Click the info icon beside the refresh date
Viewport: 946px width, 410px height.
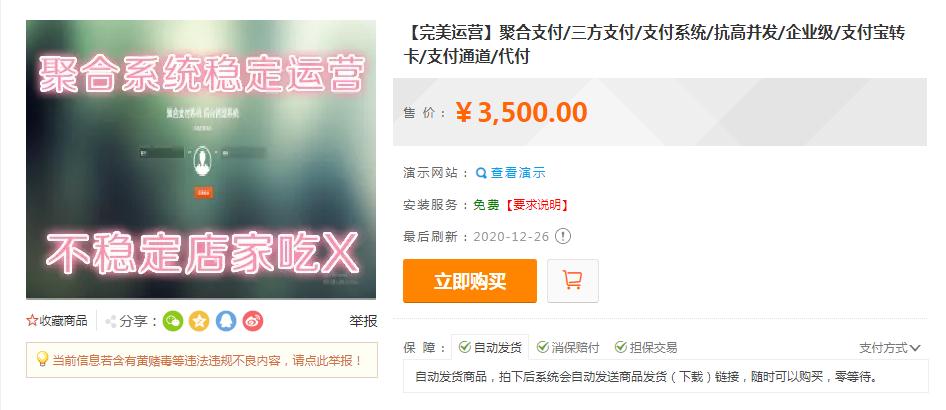[x=562, y=236]
